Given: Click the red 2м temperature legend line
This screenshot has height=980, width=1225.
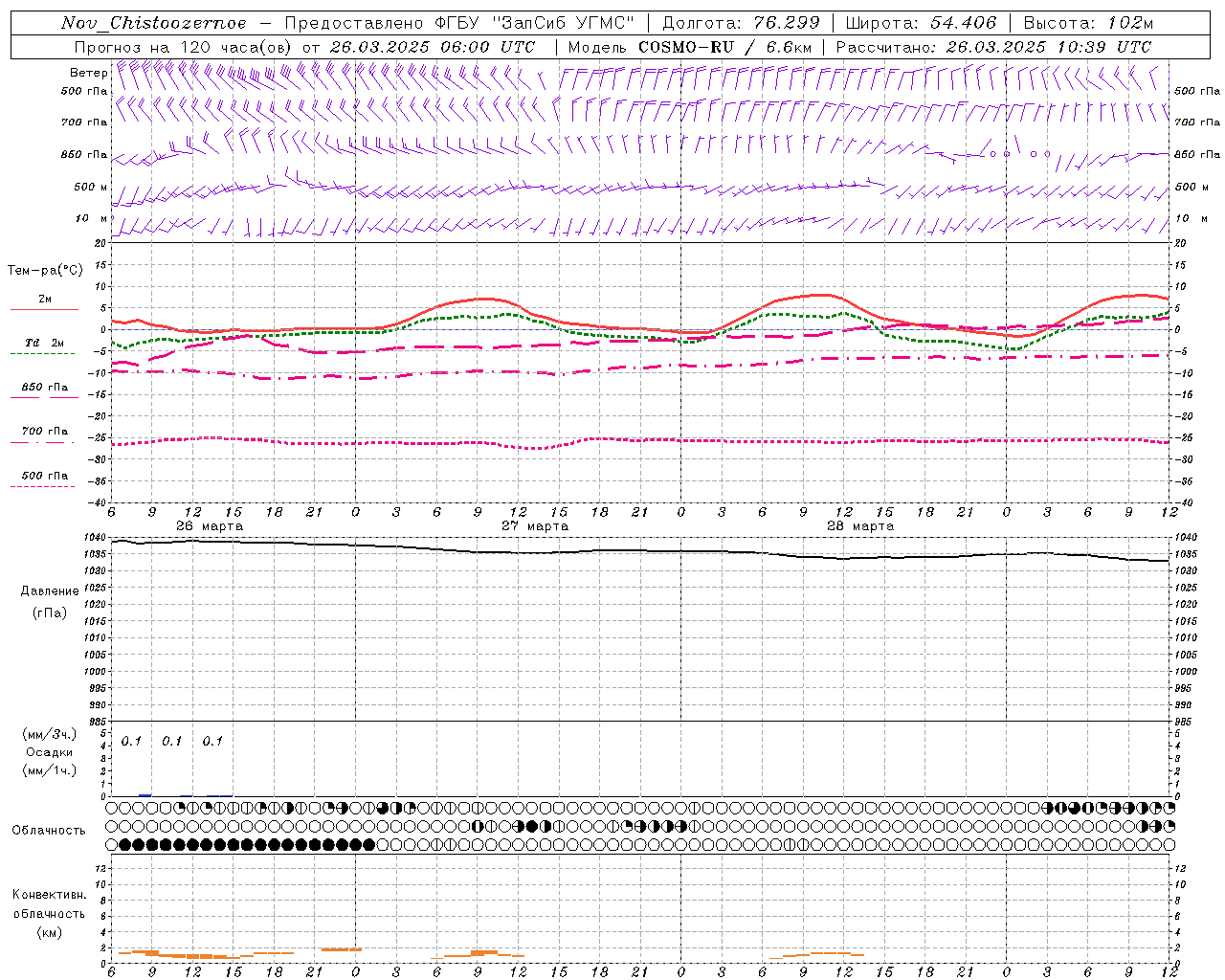Looking at the screenshot, I should (44, 309).
